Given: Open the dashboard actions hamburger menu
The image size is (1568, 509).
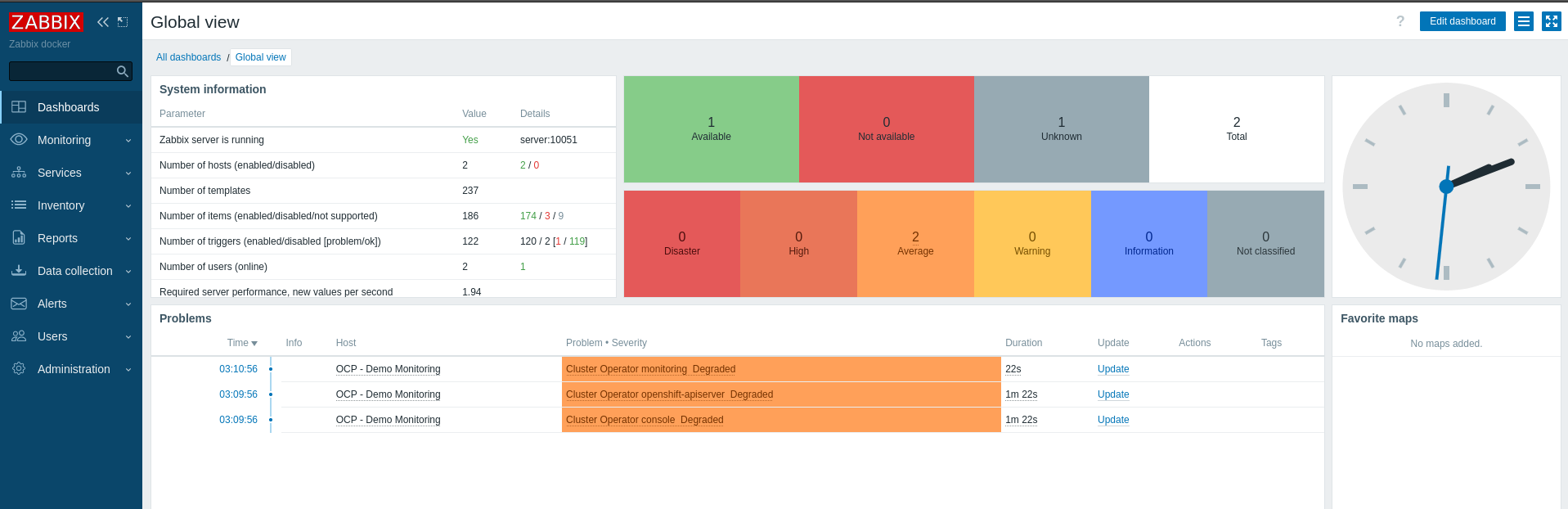Looking at the screenshot, I should 1523,21.
